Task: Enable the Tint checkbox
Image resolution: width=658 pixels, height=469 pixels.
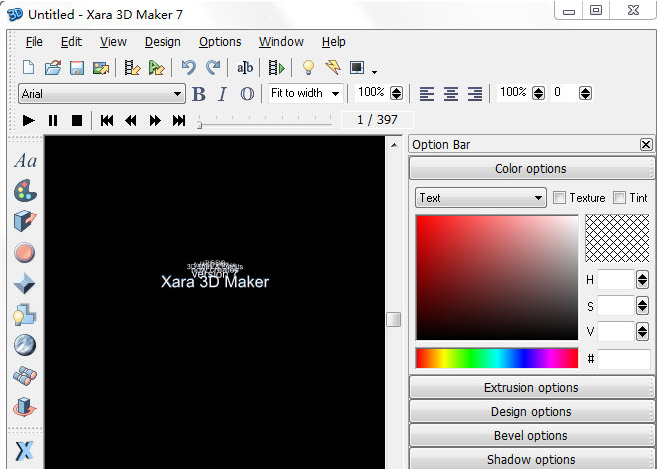Action: tap(620, 198)
